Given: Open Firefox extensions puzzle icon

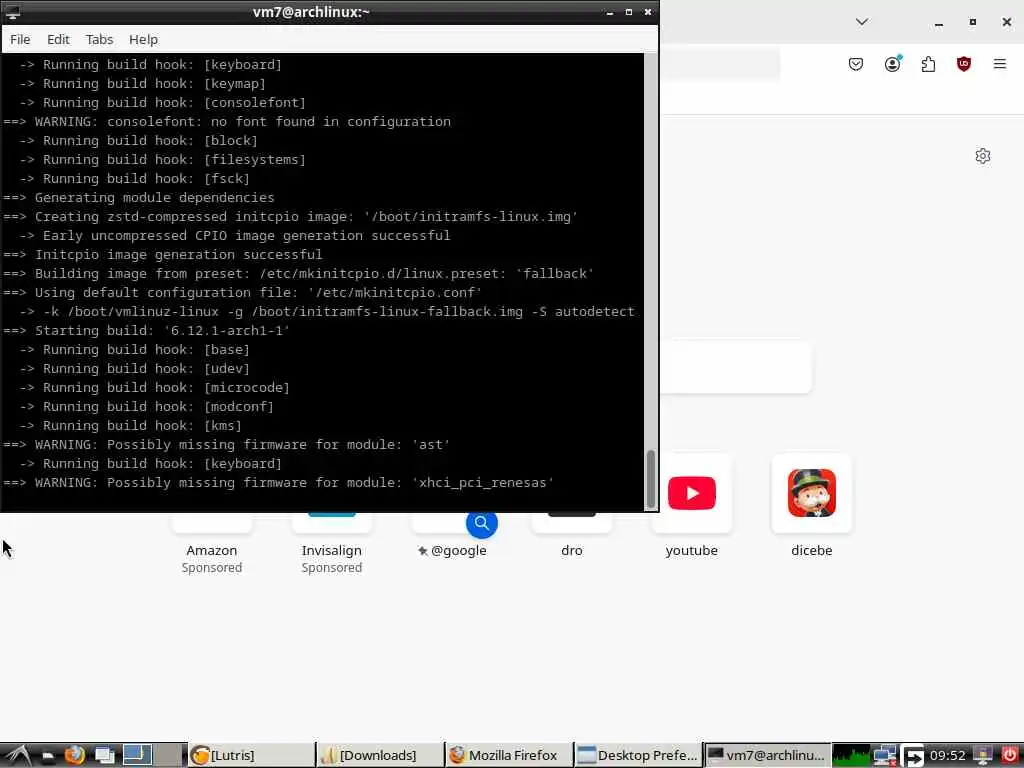Looking at the screenshot, I should pos(928,64).
